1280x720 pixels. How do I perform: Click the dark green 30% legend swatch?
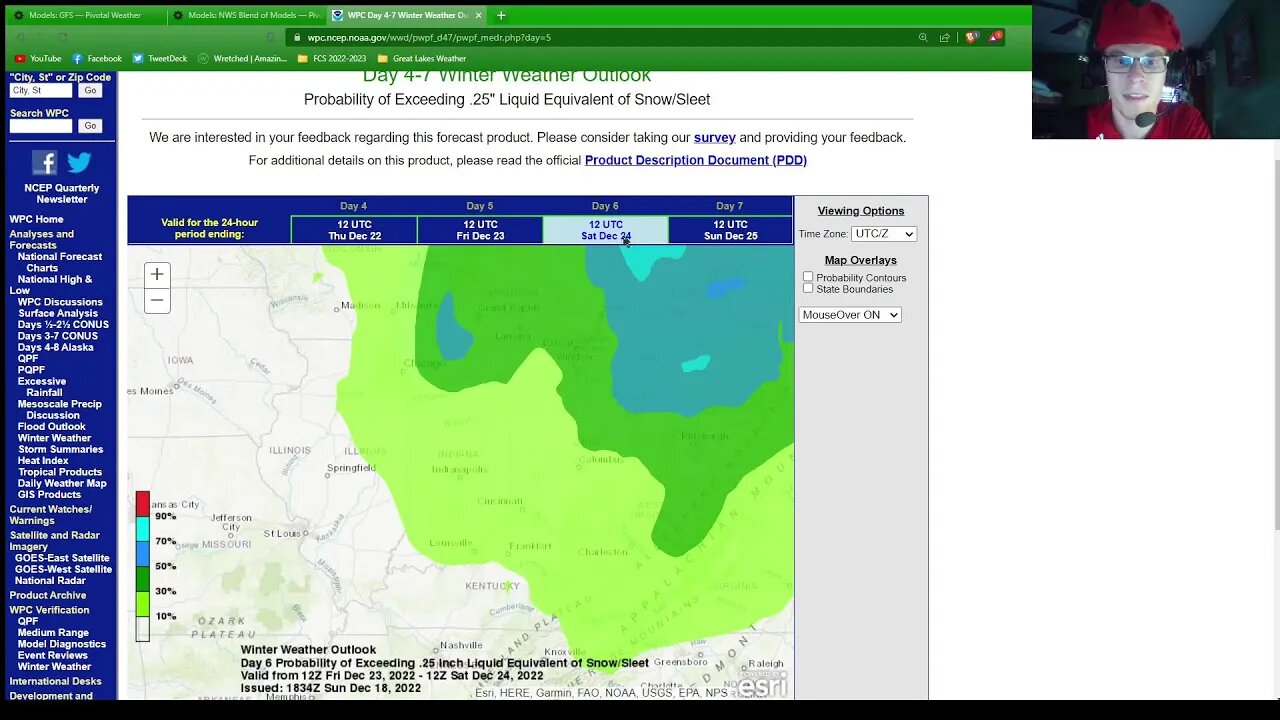143,579
